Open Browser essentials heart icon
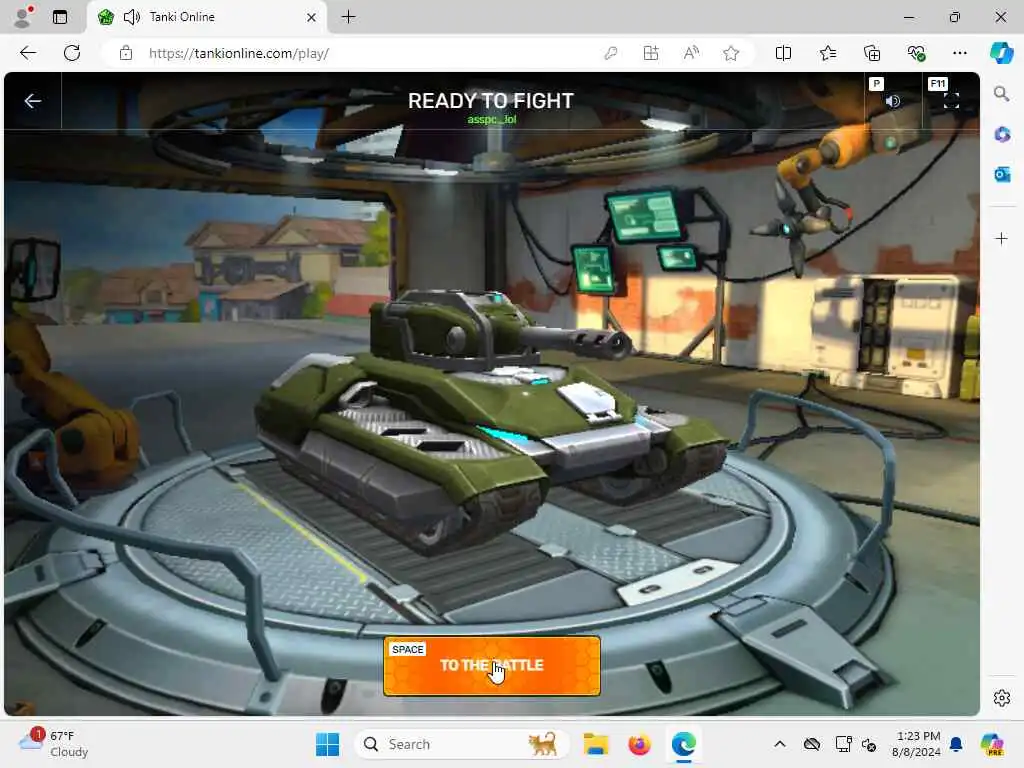Viewport: 1024px width, 768px height. pyautogui.click(x=916, y=54)
